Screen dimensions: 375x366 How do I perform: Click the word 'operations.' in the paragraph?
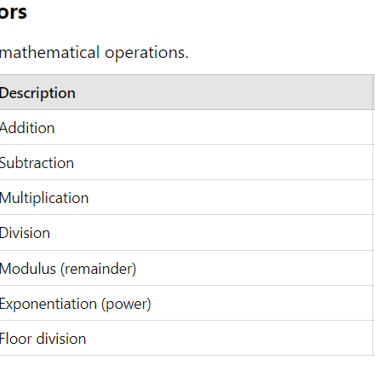147,53
